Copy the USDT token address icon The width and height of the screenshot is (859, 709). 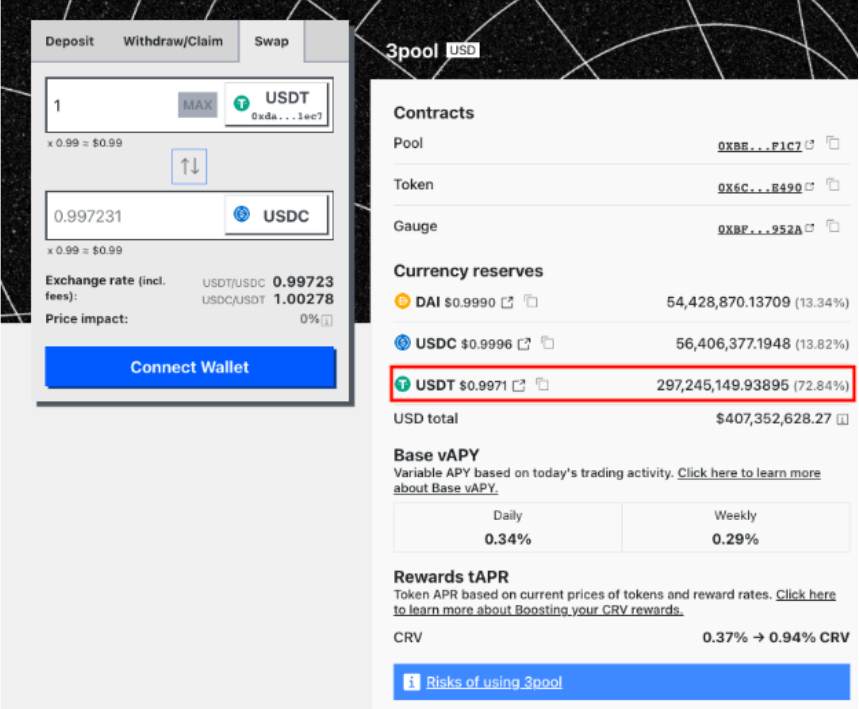541,384
